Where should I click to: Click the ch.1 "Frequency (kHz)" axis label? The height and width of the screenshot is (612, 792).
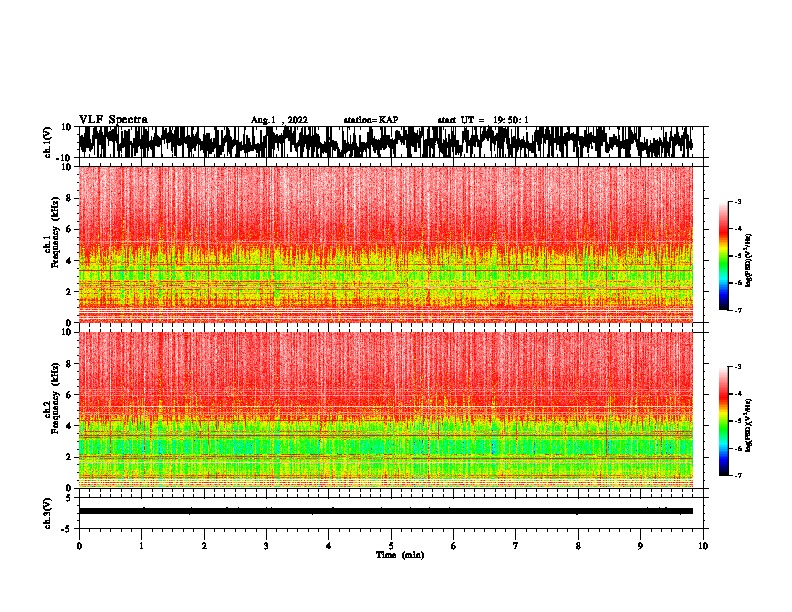[x=55, y=232]
